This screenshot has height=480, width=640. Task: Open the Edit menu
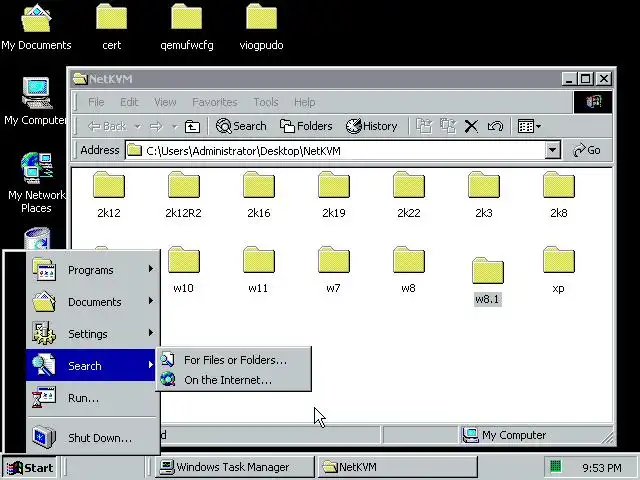pos(129,102)
